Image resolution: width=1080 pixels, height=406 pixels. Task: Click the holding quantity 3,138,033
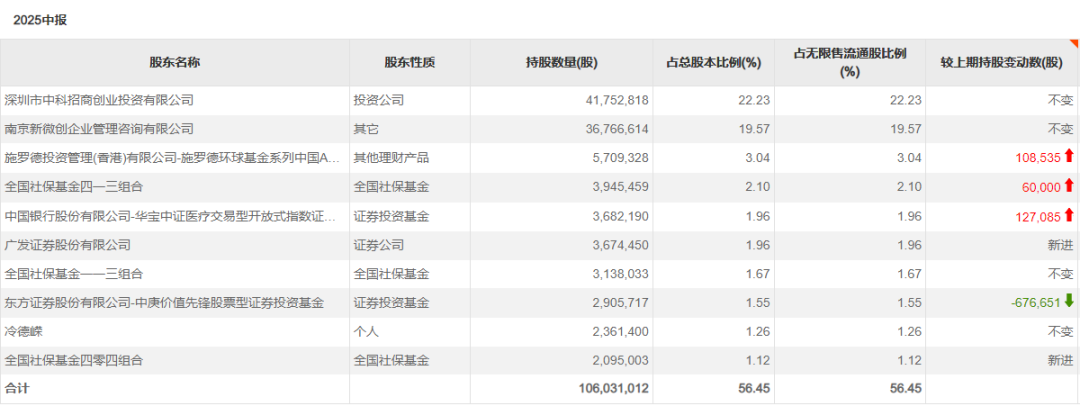[619, 274]
